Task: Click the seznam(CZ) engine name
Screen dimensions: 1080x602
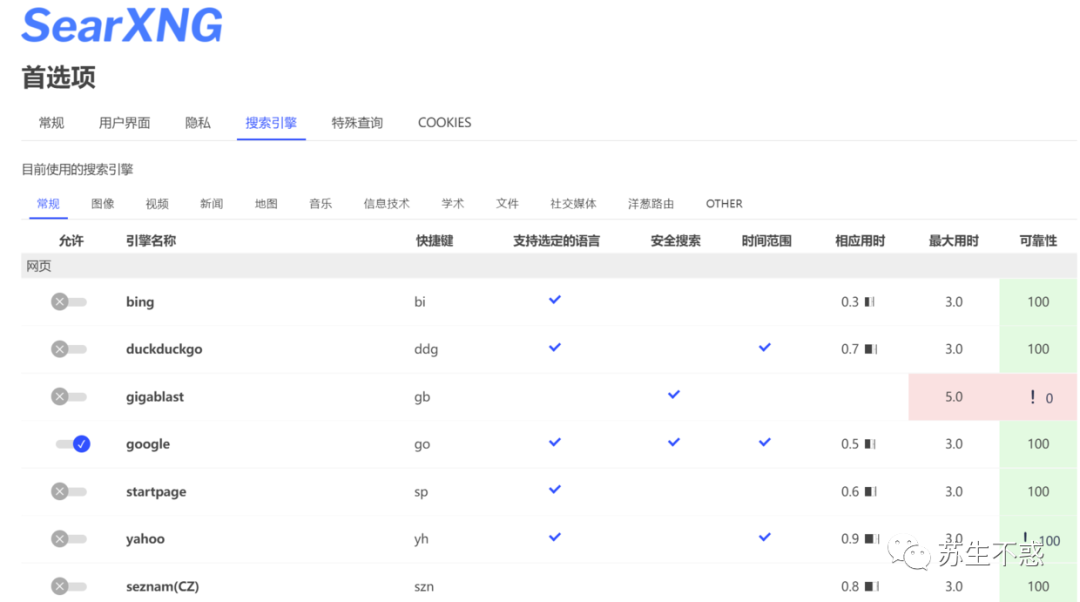Action: (x=163, y=587)
